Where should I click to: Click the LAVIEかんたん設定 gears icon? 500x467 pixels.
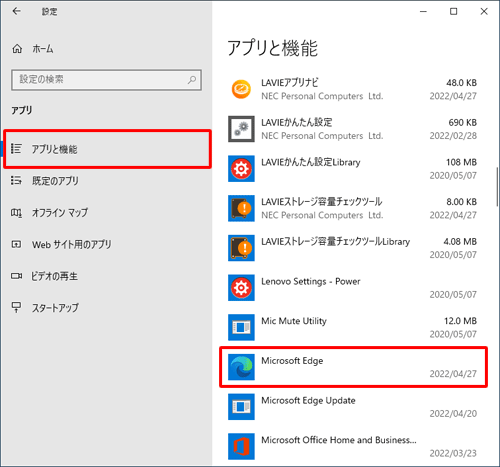click(241, 129)
